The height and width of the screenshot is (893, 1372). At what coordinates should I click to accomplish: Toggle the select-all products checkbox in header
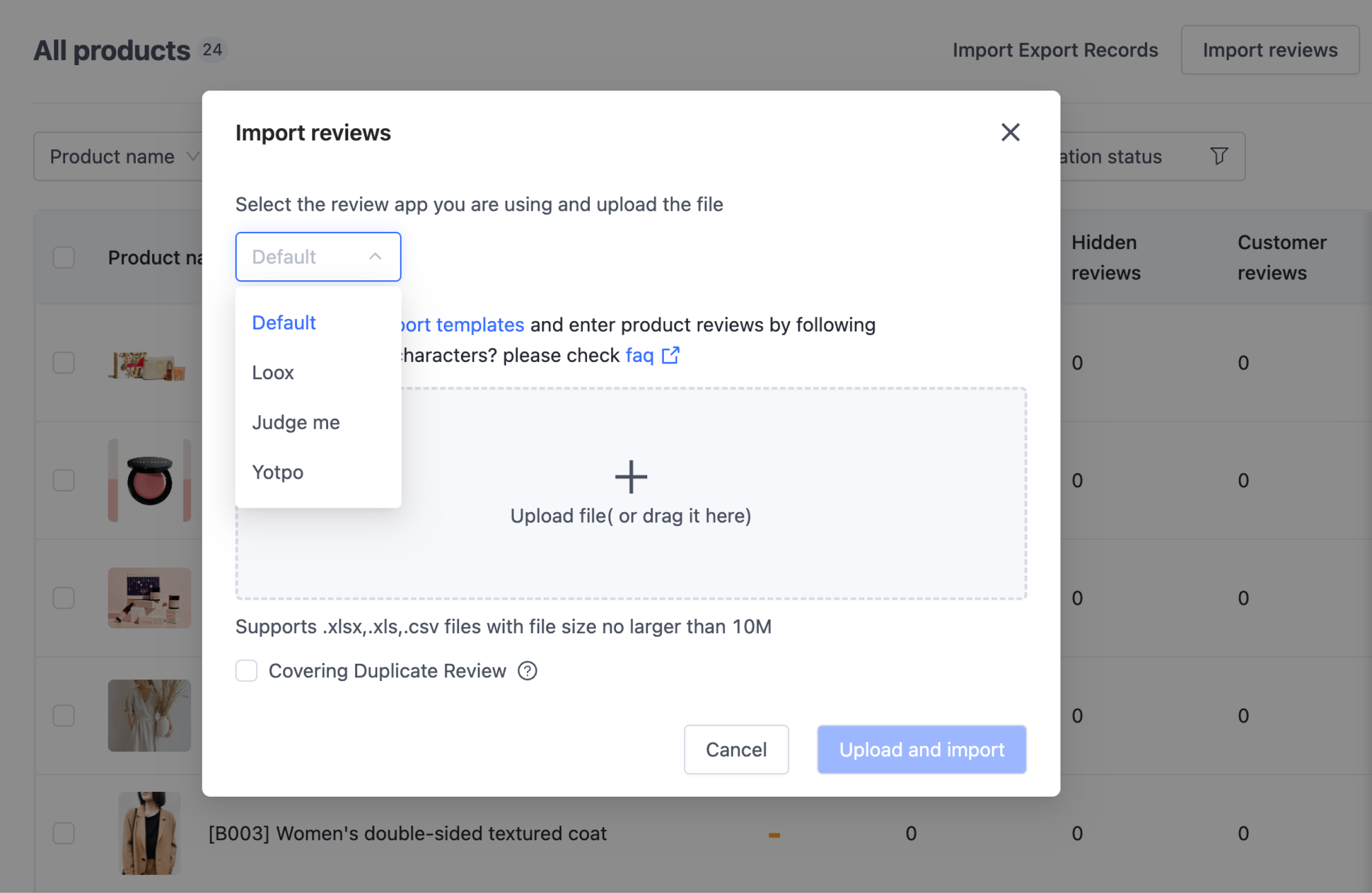pyautogui.click(x=63, y=258)
